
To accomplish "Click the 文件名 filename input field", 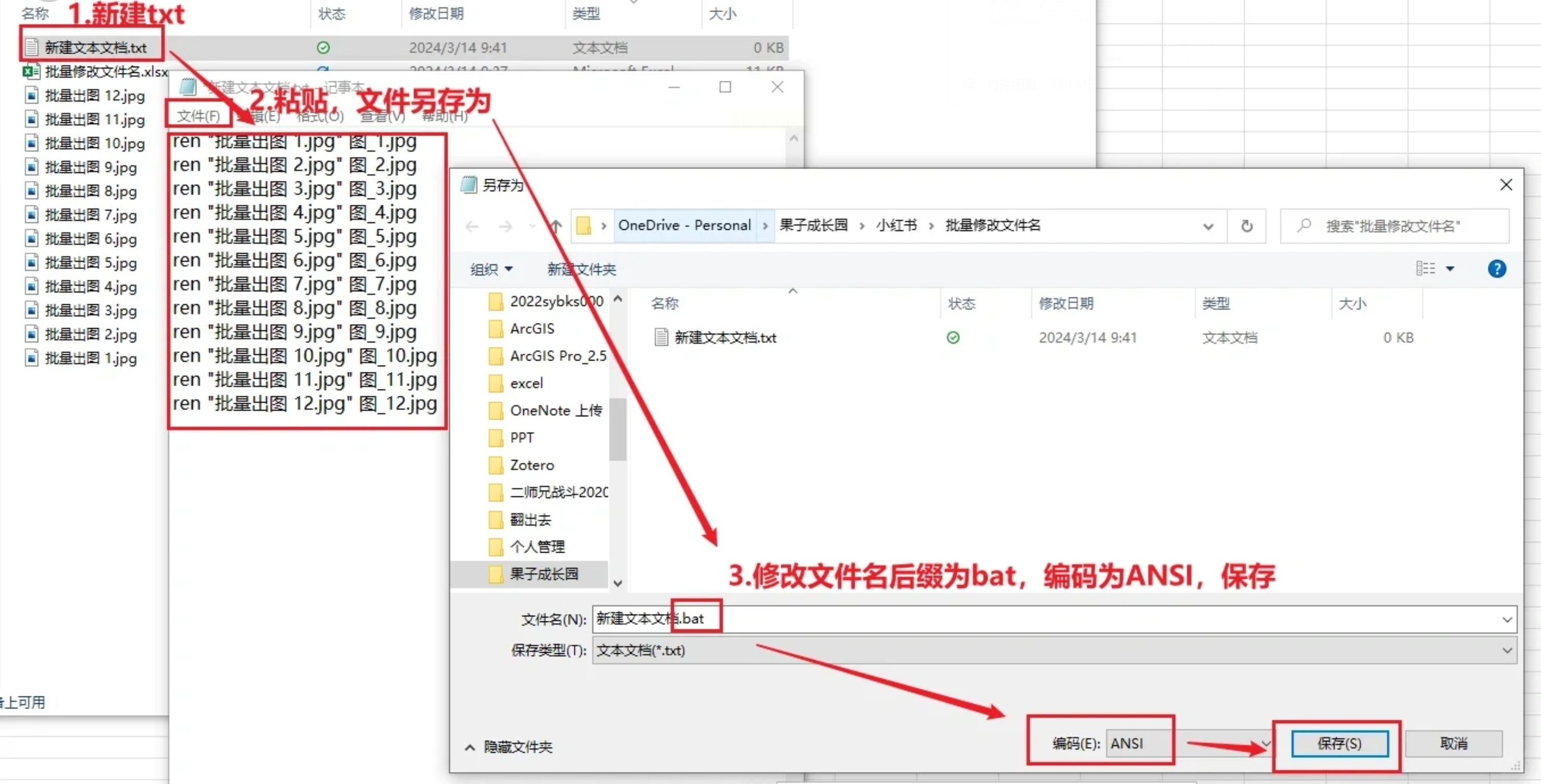I will coord(1017,619).
